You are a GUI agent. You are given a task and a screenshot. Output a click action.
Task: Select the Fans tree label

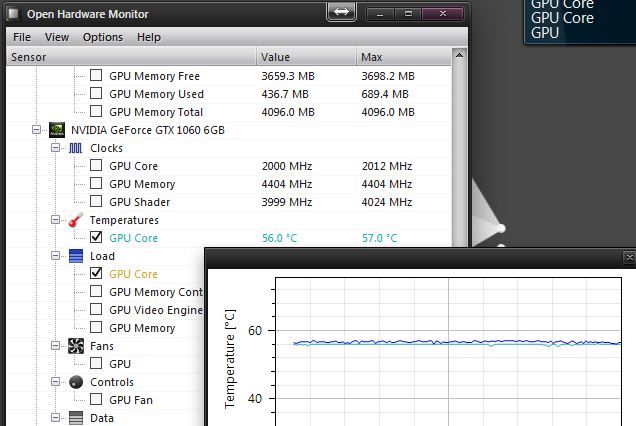pos(102,346)
